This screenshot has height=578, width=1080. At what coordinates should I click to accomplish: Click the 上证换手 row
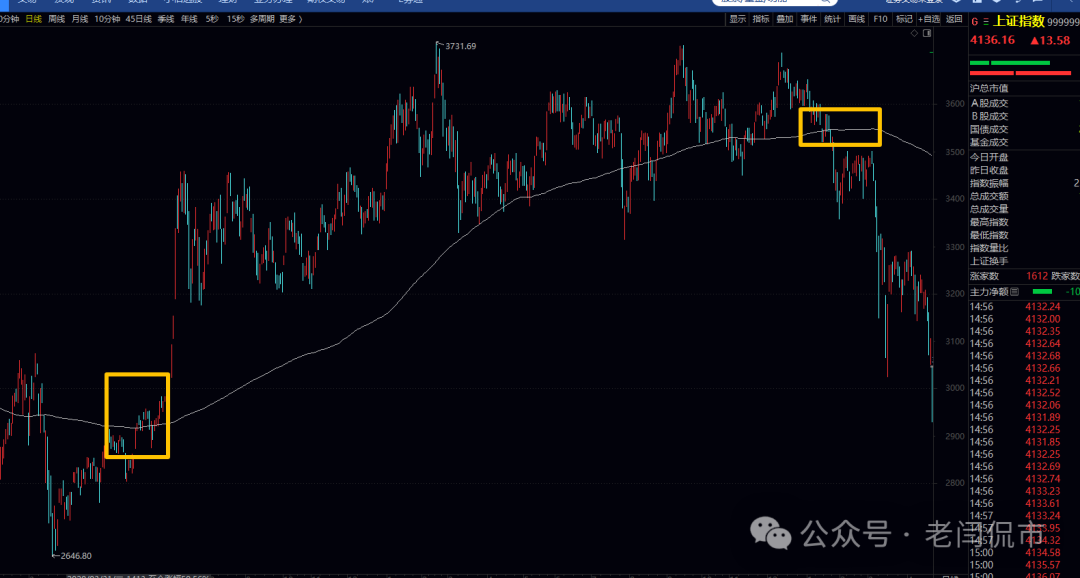[x=1024, y=261]
